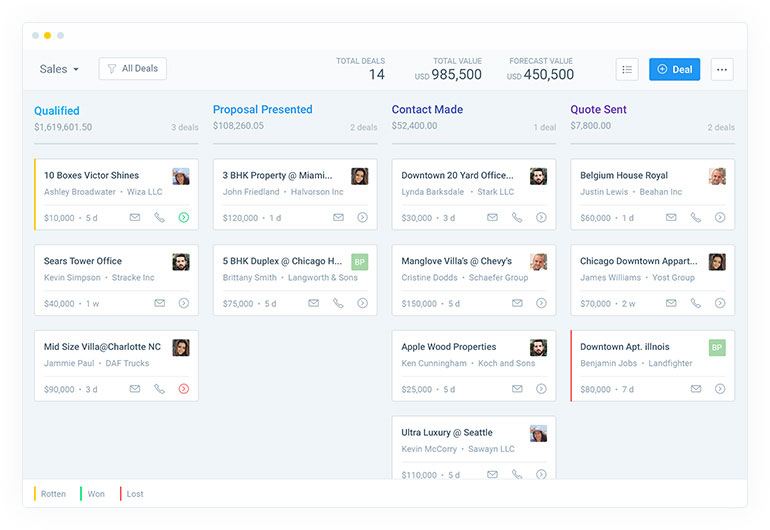This screenshot has width=770, height=530.
Task: Add a new Deal
Action: tap(674, 69)
